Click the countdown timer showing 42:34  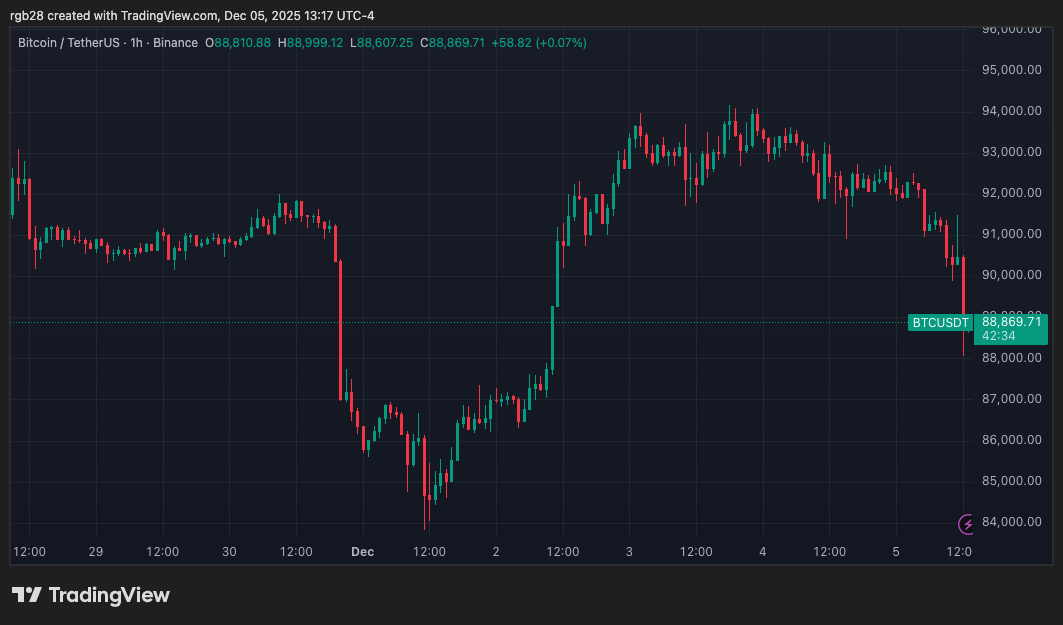coord(1000,335)
